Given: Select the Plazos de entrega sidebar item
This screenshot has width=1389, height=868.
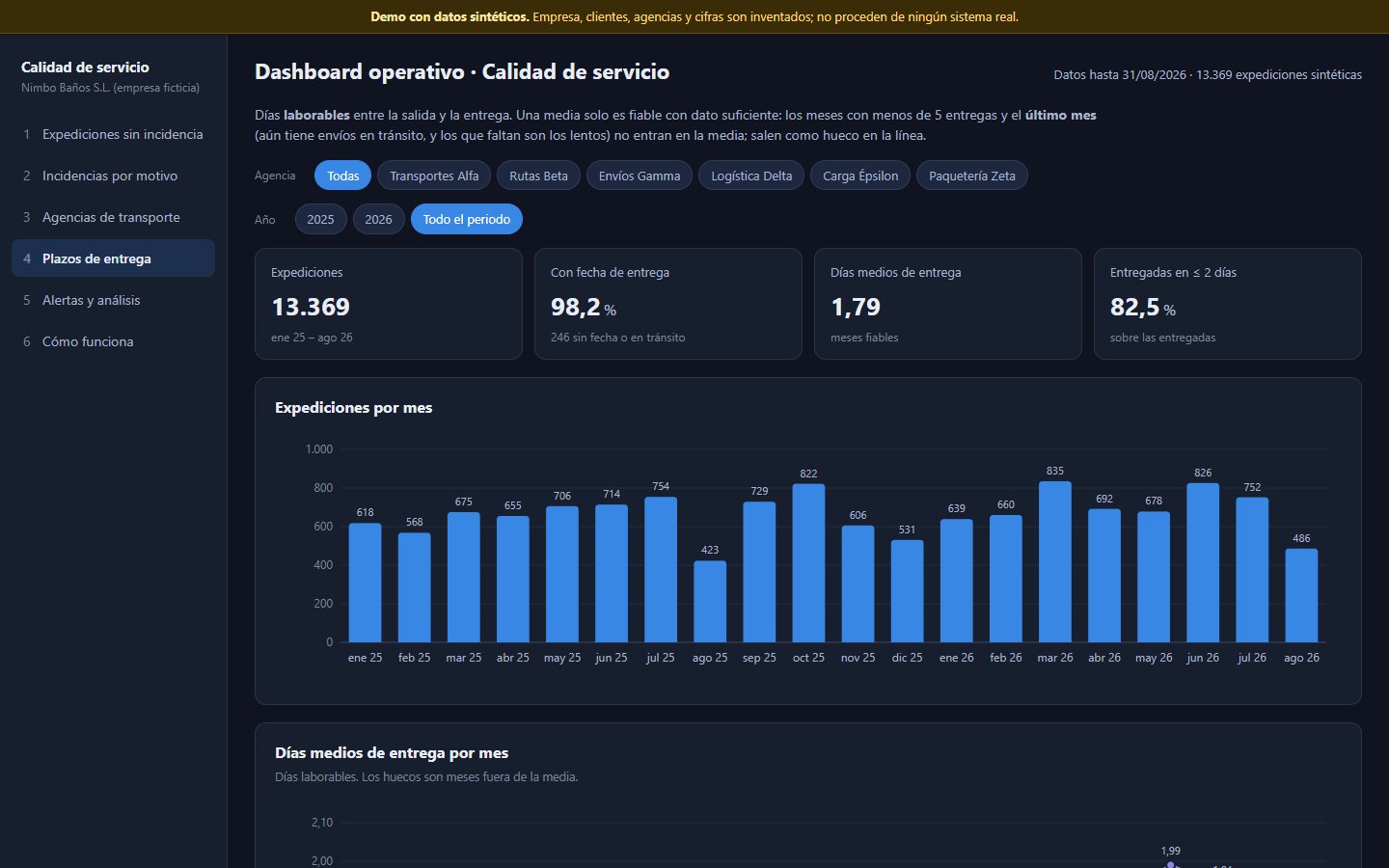Looking at the screenshot, I should 113,258.
